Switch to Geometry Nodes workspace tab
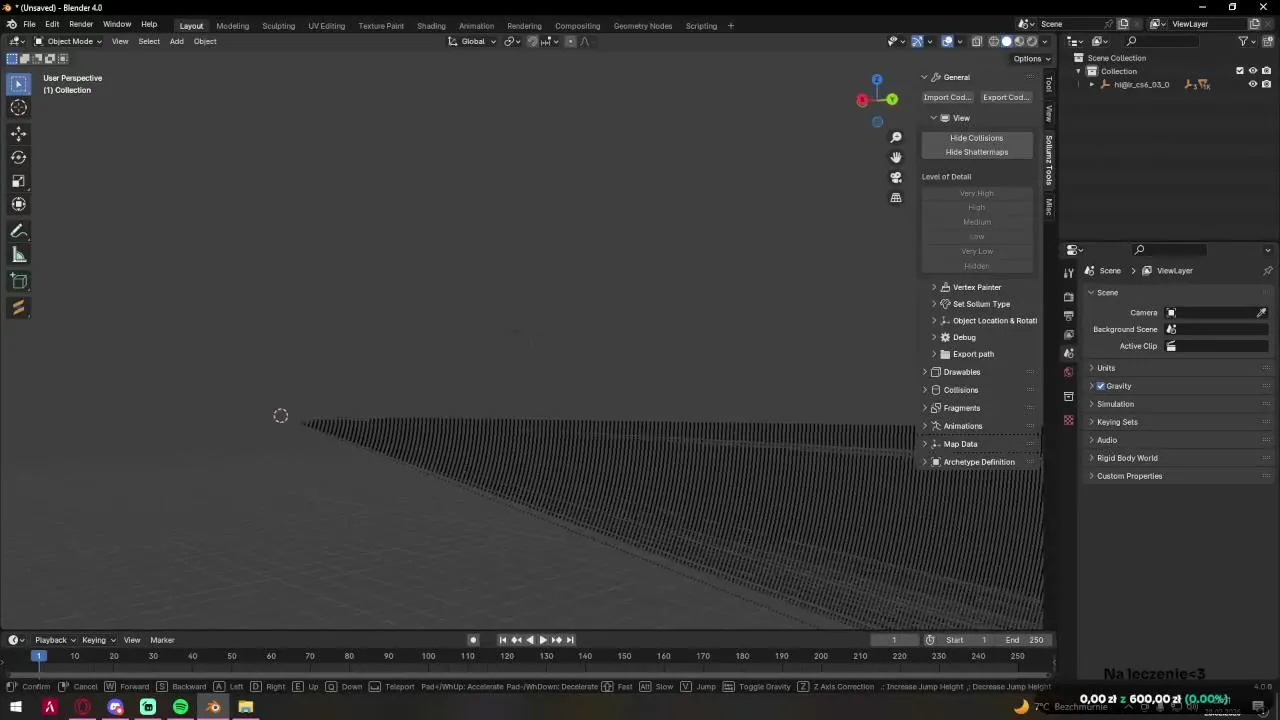The width and height of the screenshot is (1280, 720). [x=642, y=25]
